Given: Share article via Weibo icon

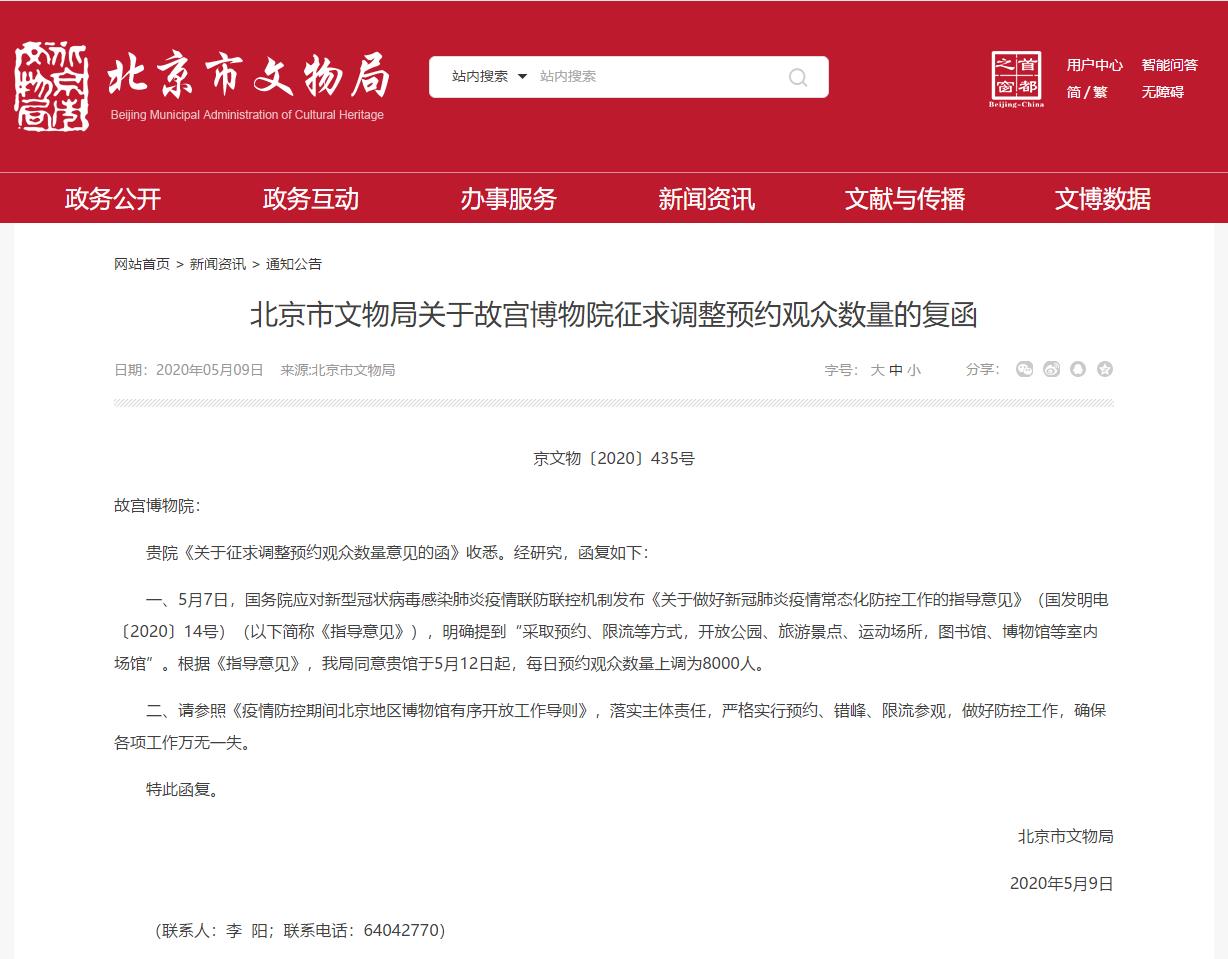Looking at the screenshot, I should click(1051, 369).
